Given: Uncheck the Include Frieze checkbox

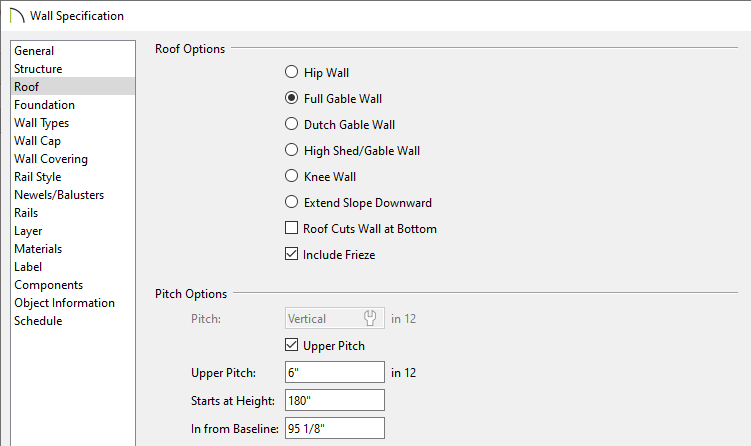Looking at the screenshot, I should (x=291, y=254).
